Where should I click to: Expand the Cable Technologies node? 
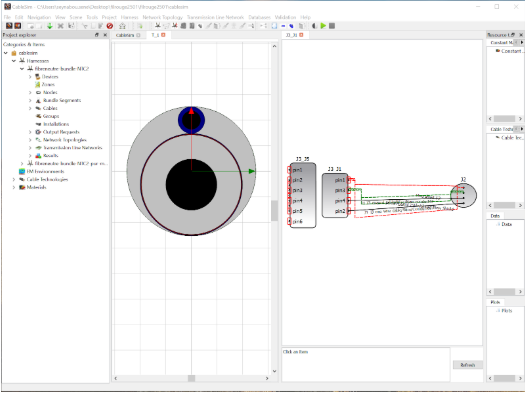pos(14,179)
